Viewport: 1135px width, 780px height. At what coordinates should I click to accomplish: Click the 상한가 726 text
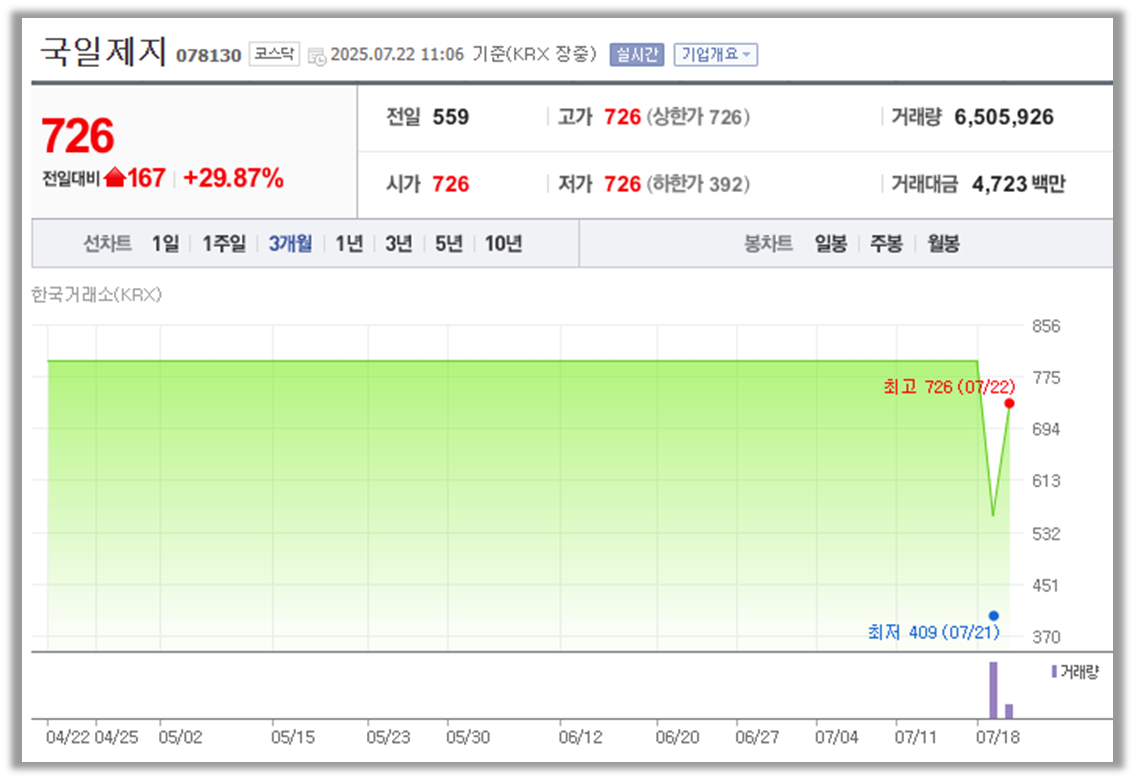[698, 116]
